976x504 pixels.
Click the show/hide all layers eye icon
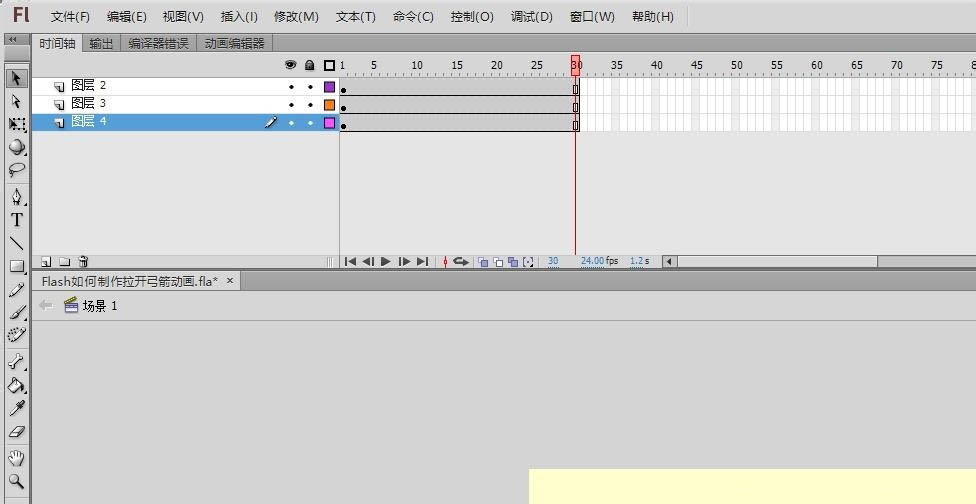point(290,65)
